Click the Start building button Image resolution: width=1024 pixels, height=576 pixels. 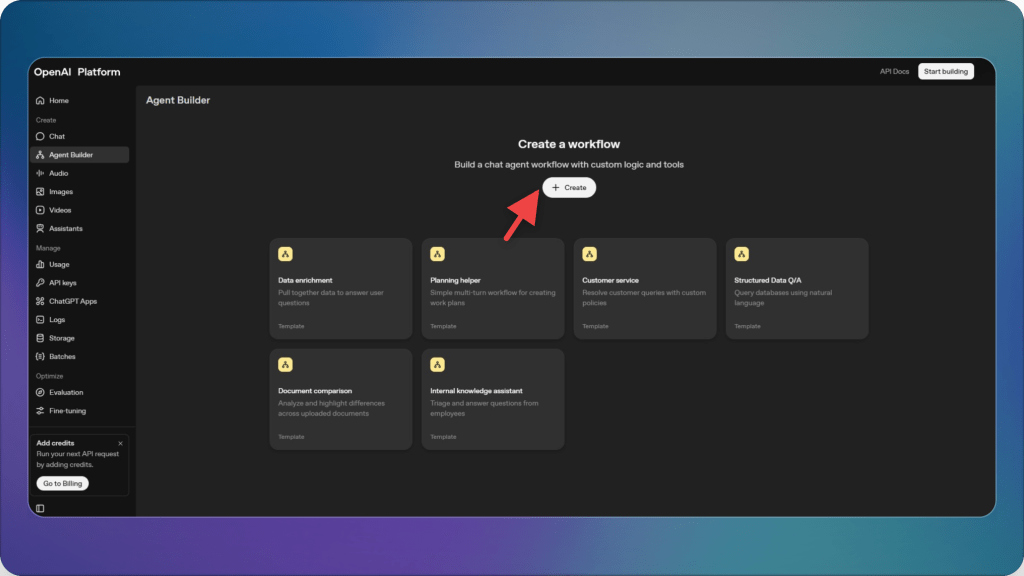coord(946,71)
